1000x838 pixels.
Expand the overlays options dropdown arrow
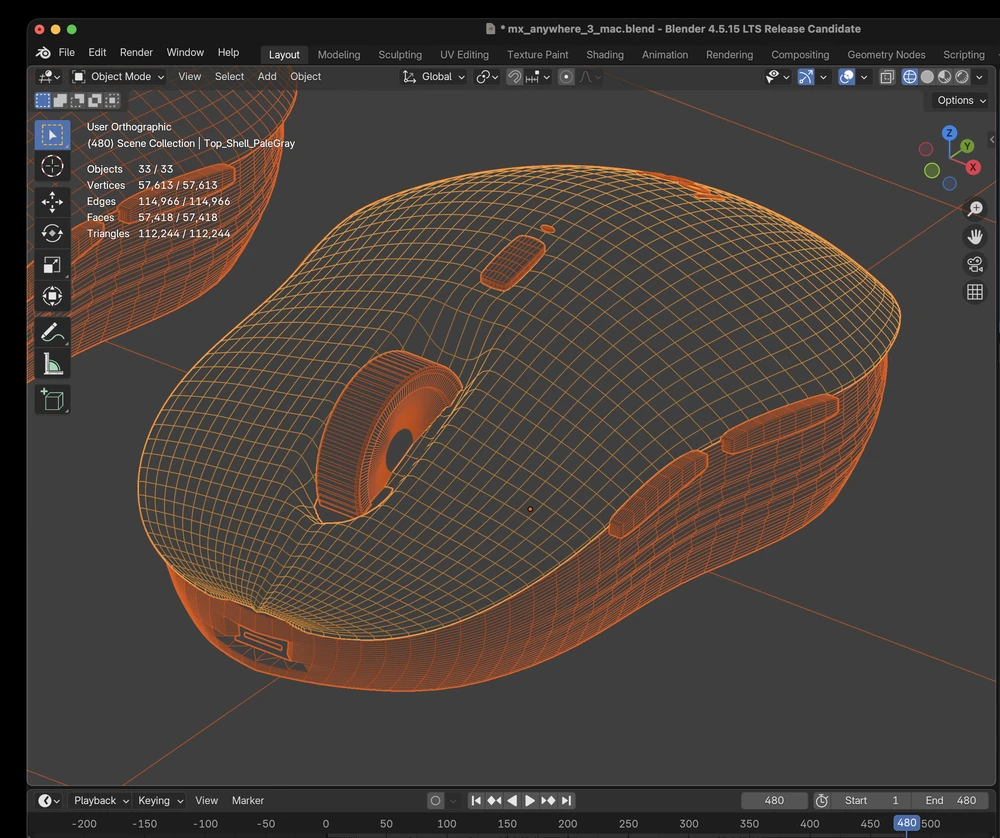point(864,77)
